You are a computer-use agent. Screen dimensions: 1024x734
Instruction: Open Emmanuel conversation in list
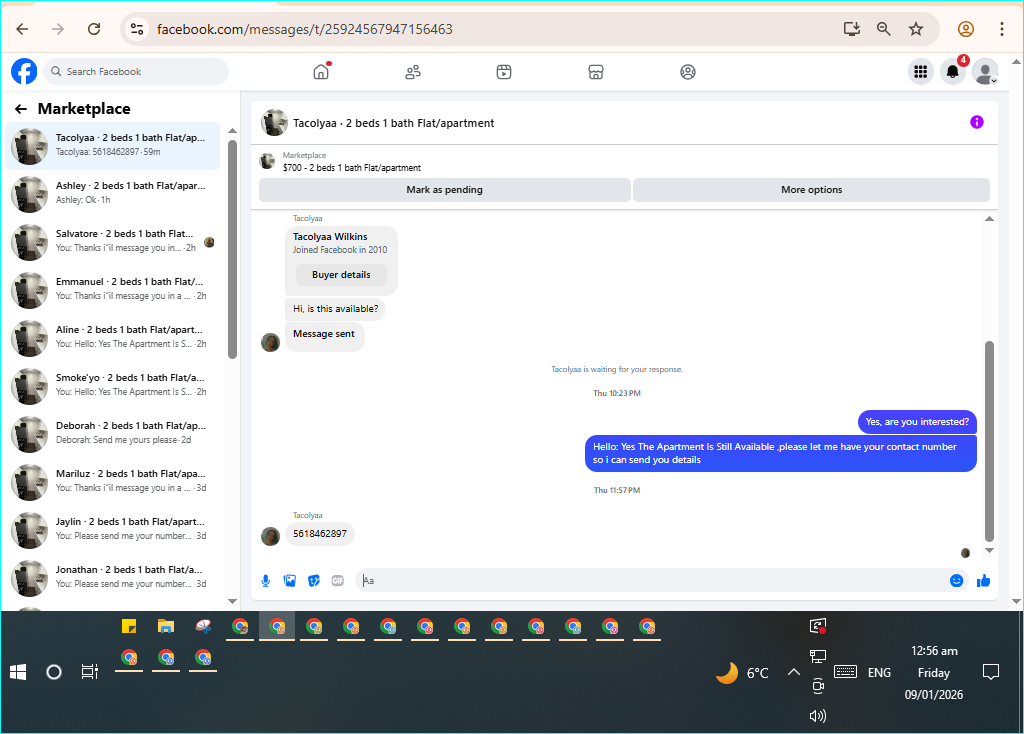point(113,289)
